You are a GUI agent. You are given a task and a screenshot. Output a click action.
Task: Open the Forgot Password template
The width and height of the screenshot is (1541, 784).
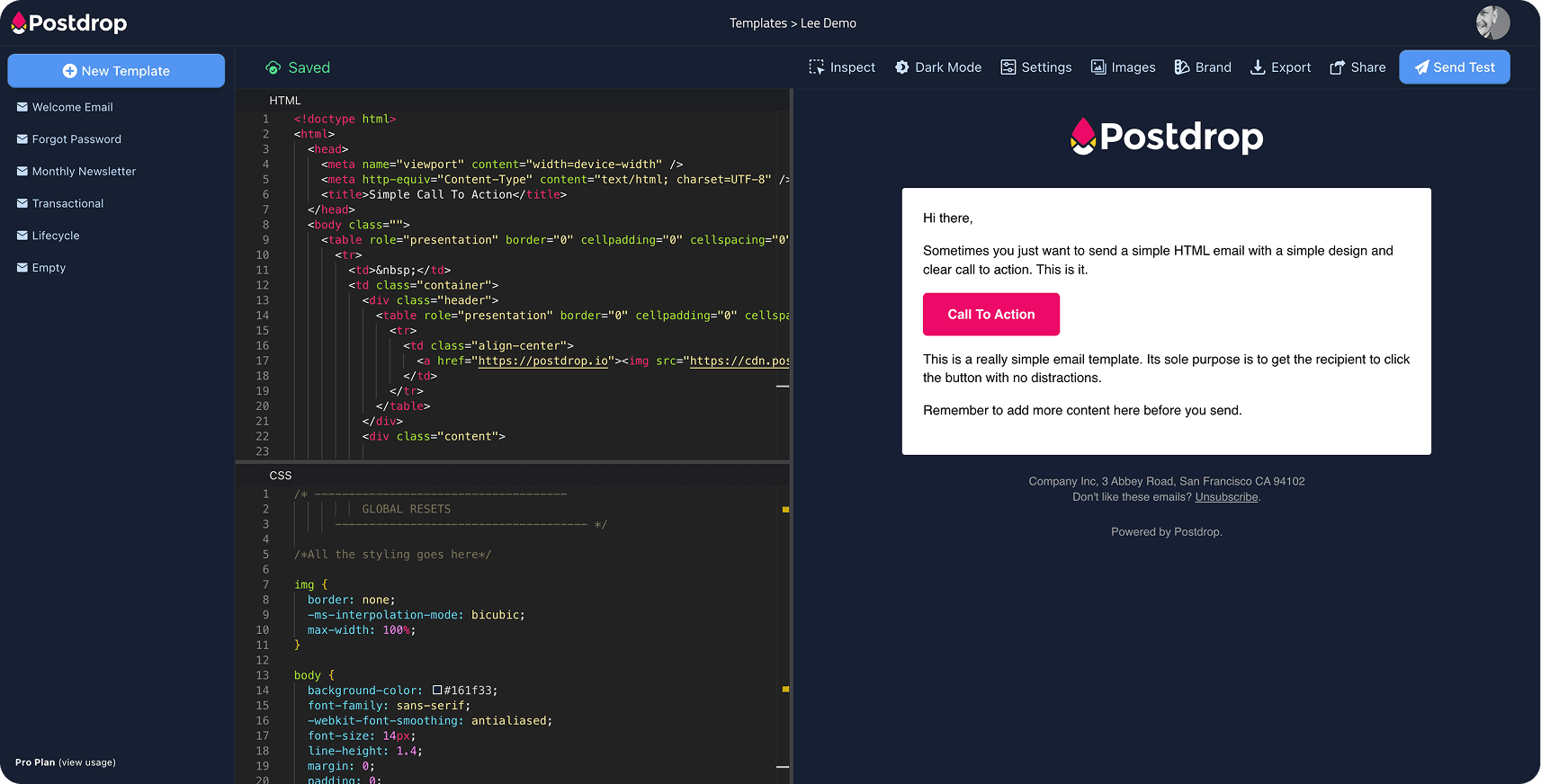(x=76, y=139)
